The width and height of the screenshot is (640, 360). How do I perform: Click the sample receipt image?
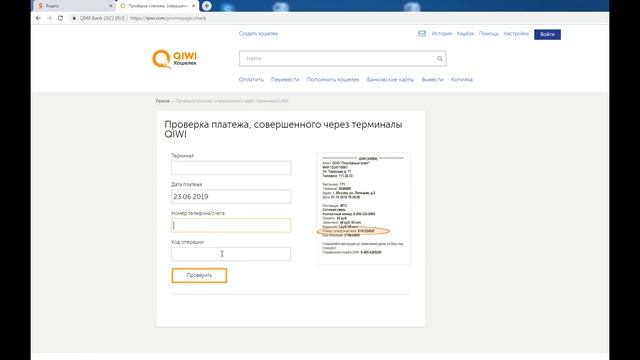[x=363, y=209]
